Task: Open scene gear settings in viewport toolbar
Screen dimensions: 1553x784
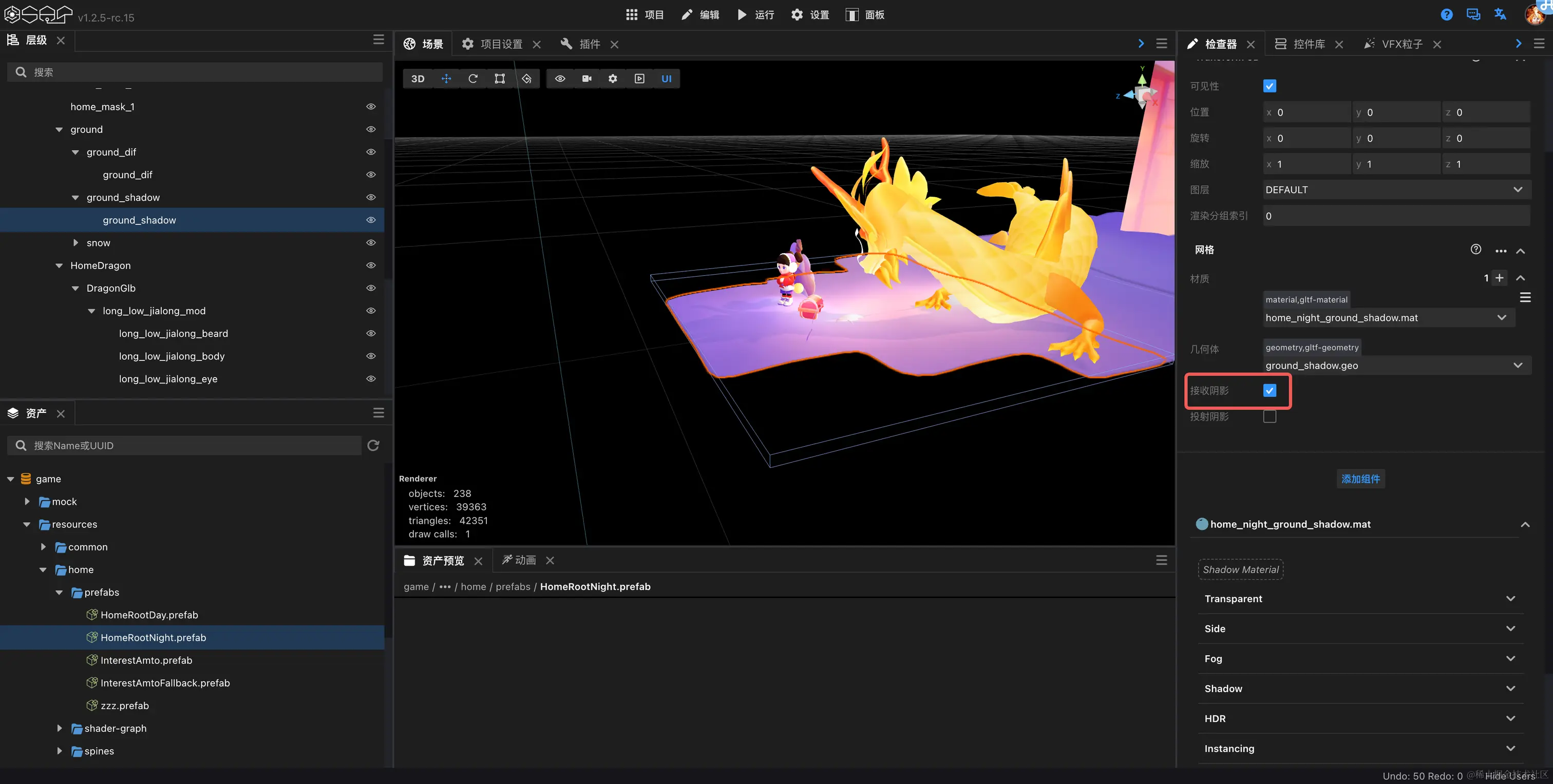Action: point(613,79)
